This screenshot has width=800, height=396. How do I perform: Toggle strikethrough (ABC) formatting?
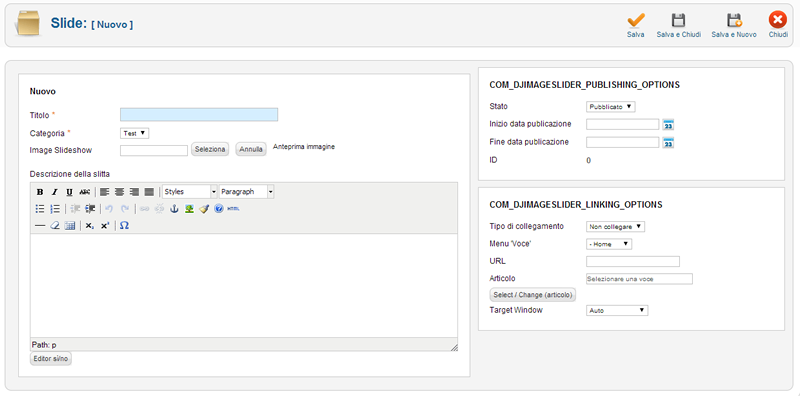coord(84,192)
